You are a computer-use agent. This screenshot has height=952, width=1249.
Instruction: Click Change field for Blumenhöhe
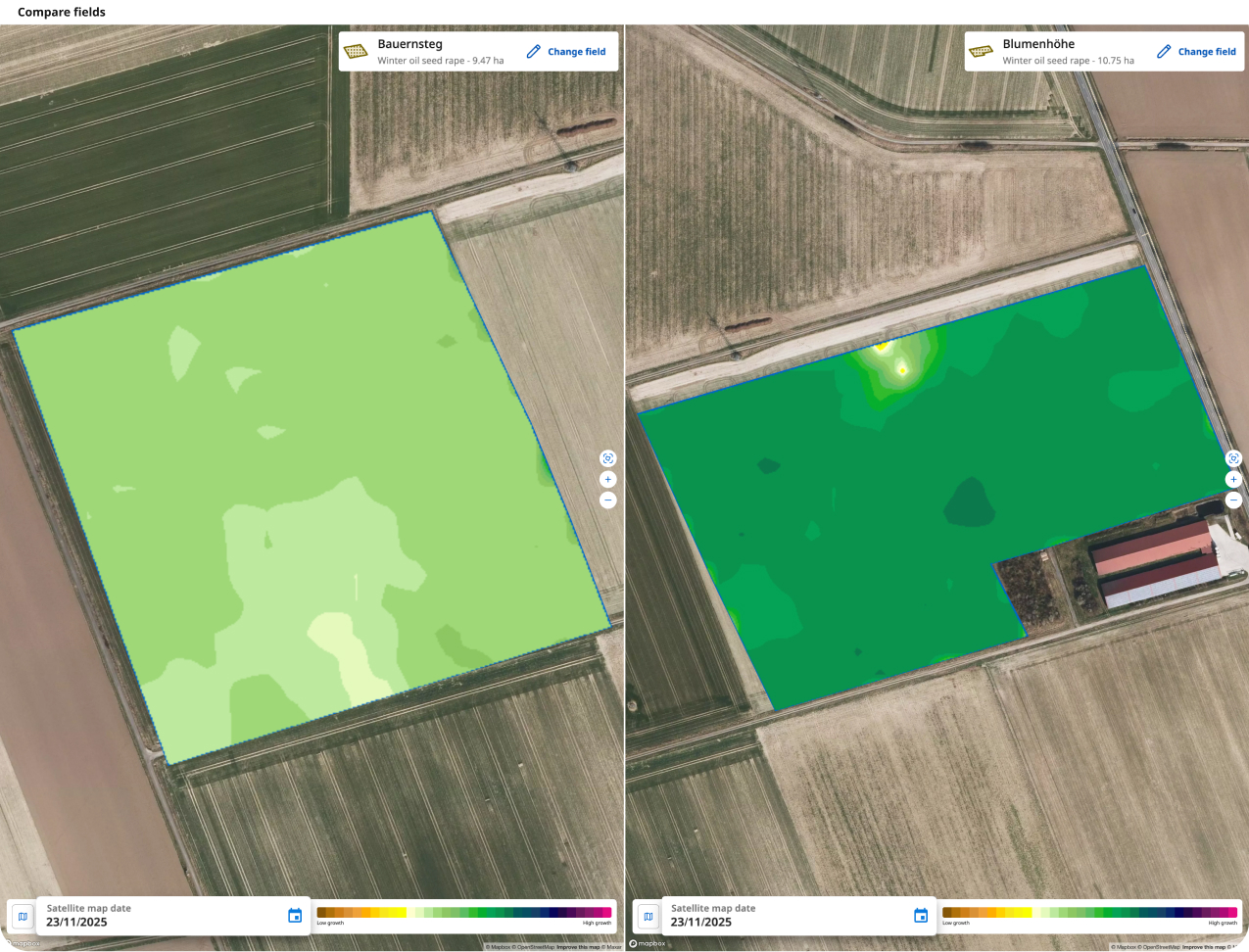coord(1206,52)
